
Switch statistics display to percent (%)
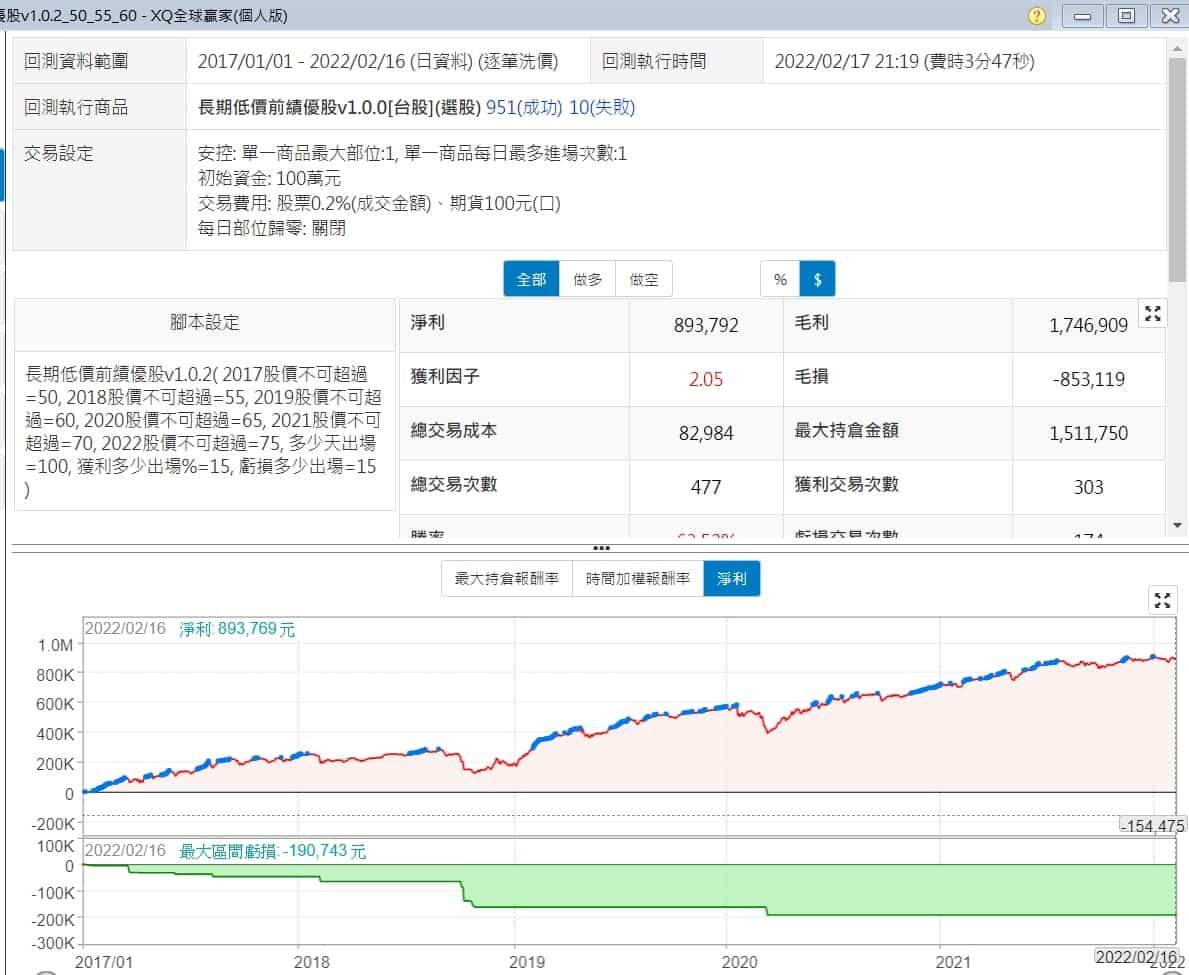[780, 280]
